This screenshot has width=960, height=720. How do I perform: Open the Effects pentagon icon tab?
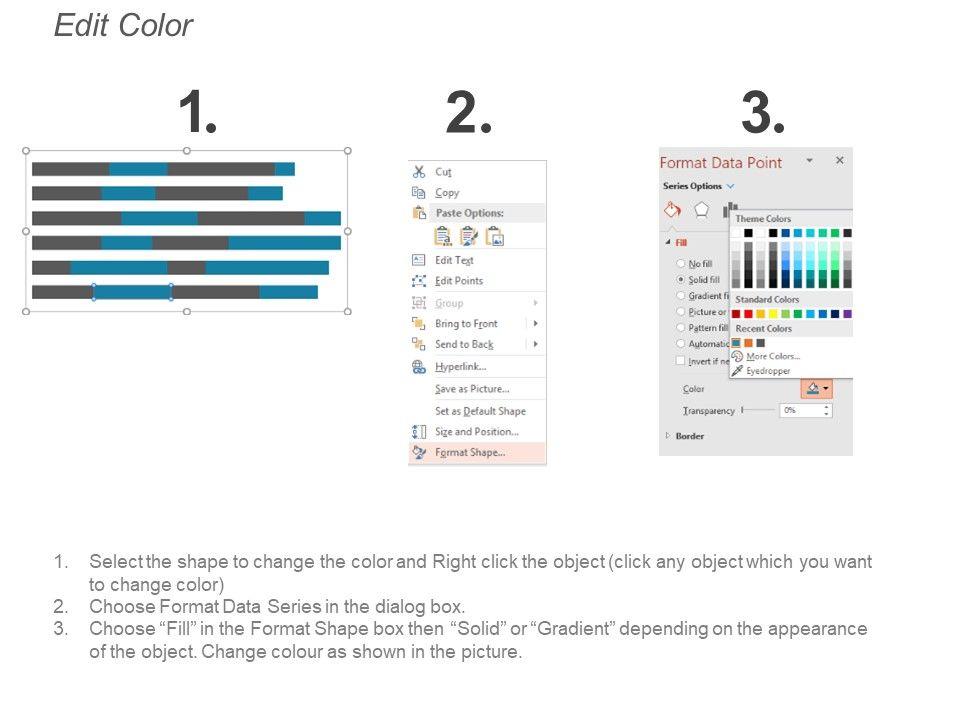click(702, 211)
